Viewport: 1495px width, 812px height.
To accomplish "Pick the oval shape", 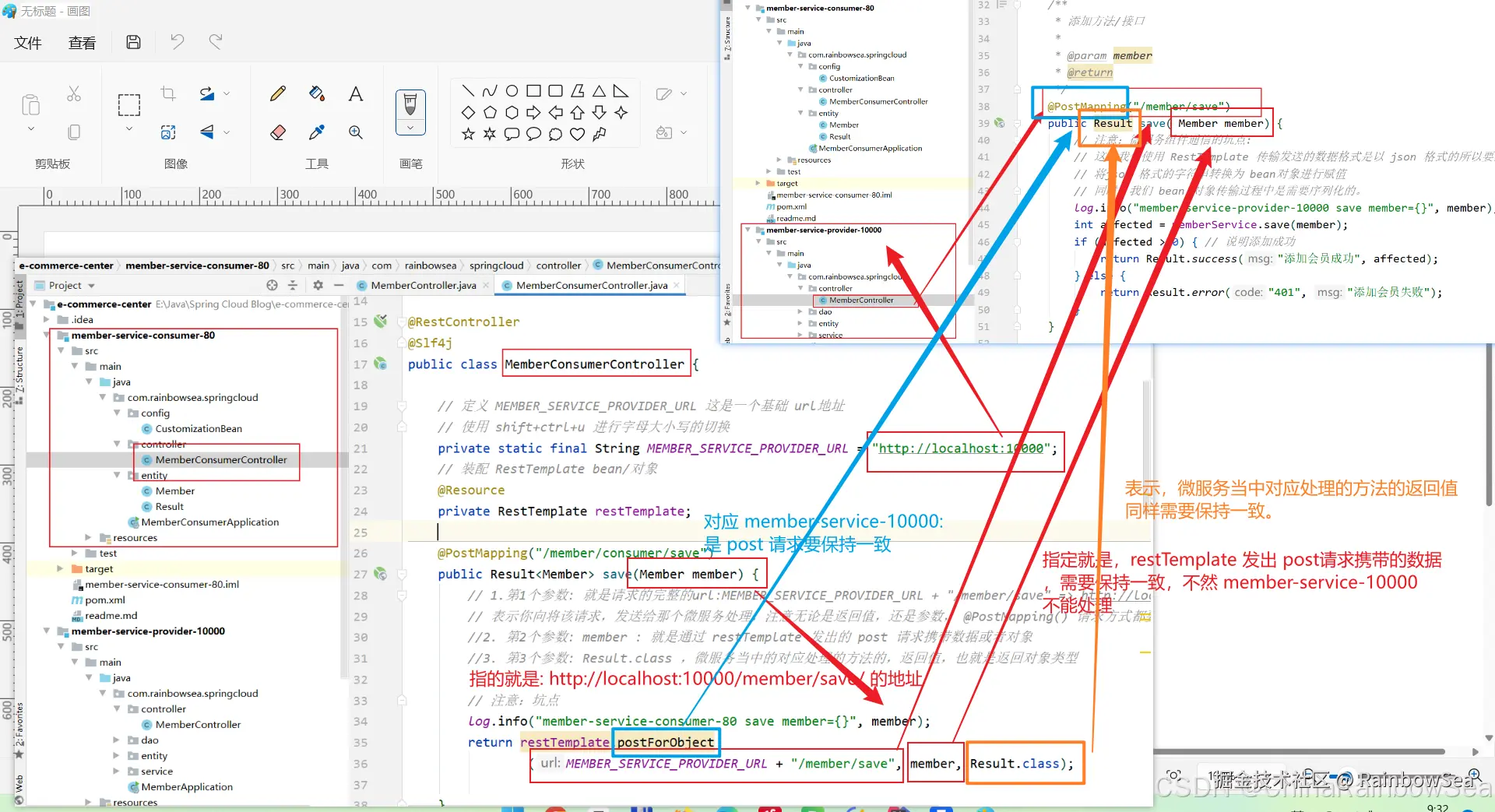I will (x=512, y=91).
